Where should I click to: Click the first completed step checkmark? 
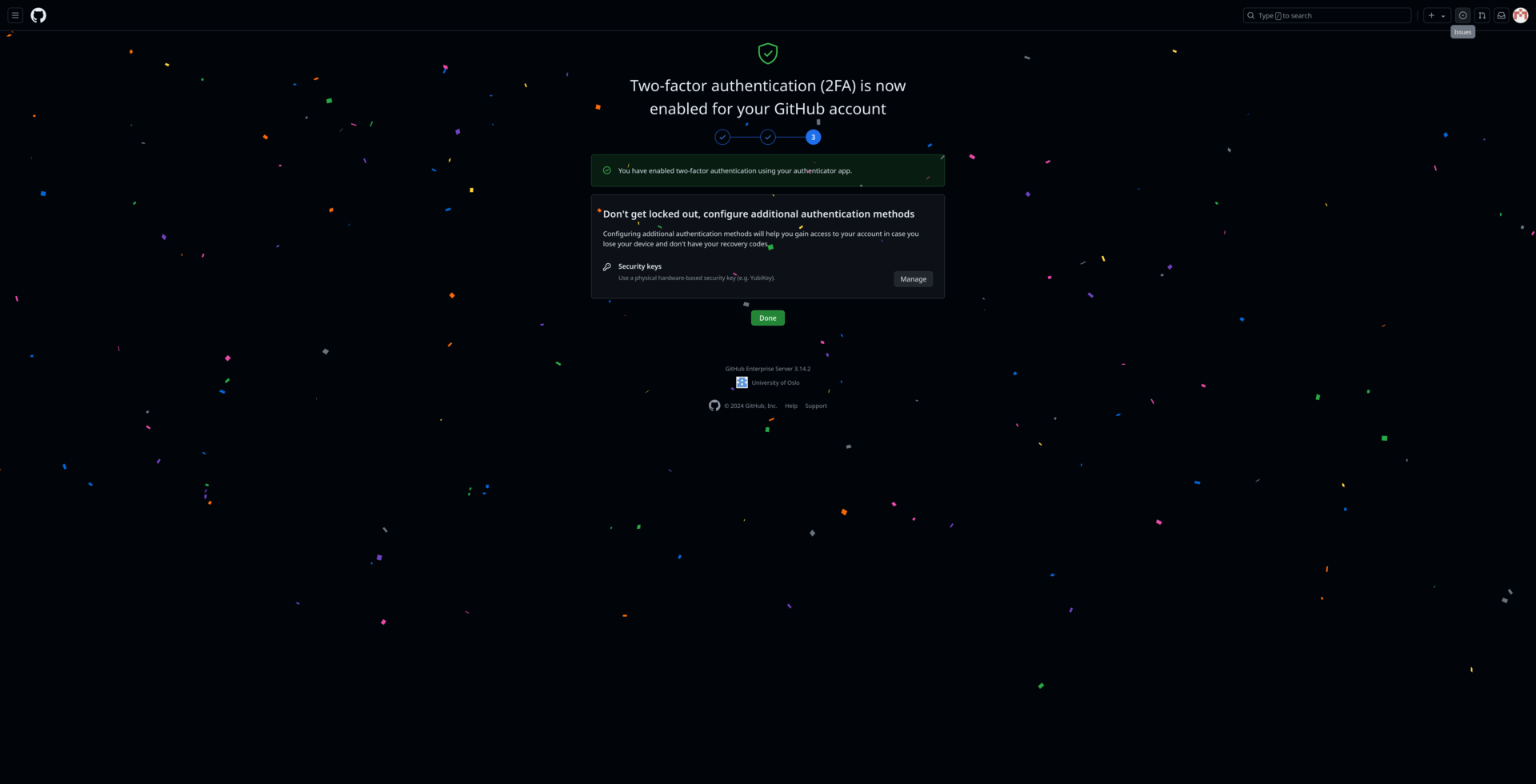point(722,137)
